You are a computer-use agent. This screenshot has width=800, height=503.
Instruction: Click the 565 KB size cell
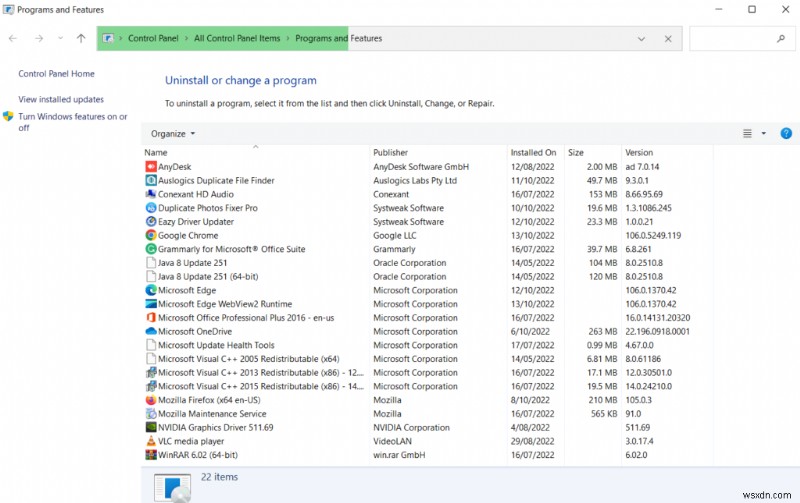[x=604, y=414]
